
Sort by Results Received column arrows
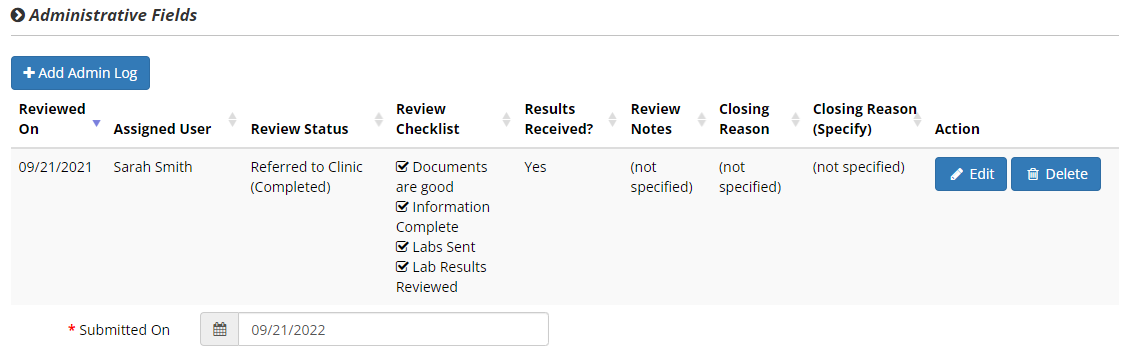[613, 119]
